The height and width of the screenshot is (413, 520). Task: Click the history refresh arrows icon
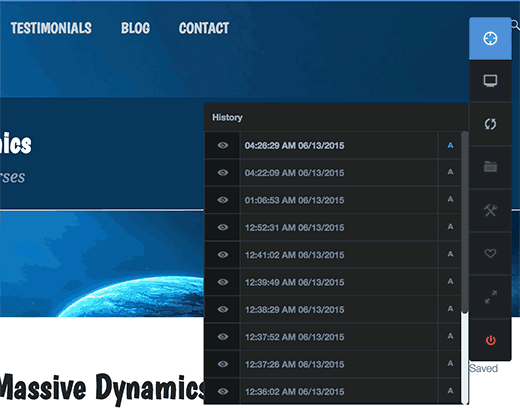coord(490,124)
